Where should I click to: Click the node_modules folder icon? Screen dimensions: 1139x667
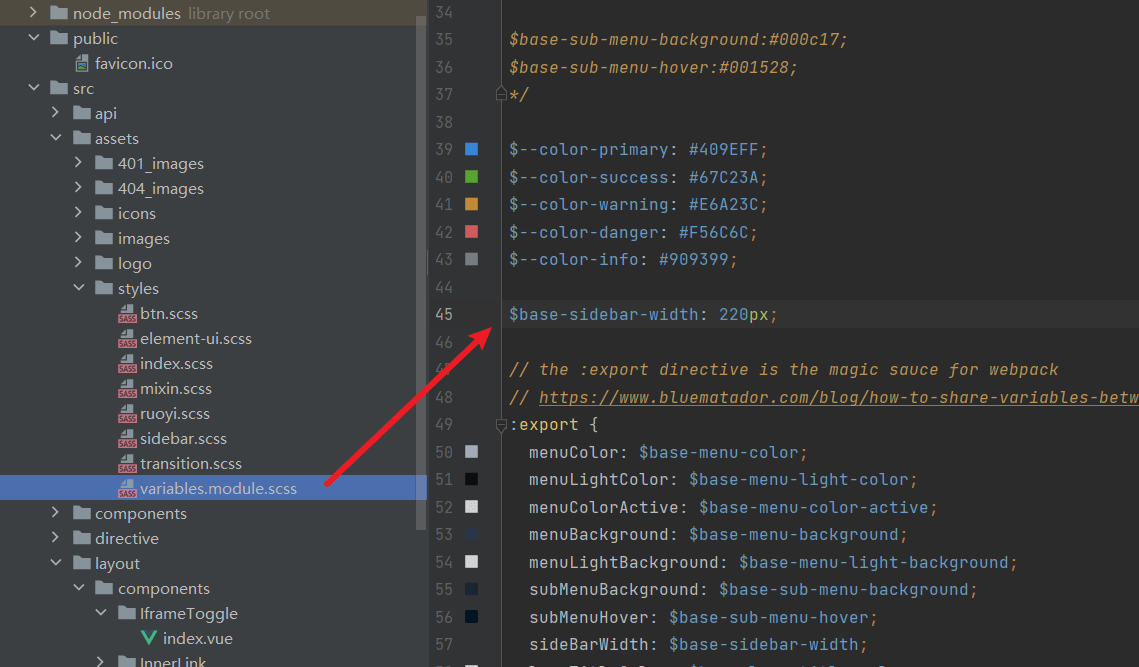59,13
